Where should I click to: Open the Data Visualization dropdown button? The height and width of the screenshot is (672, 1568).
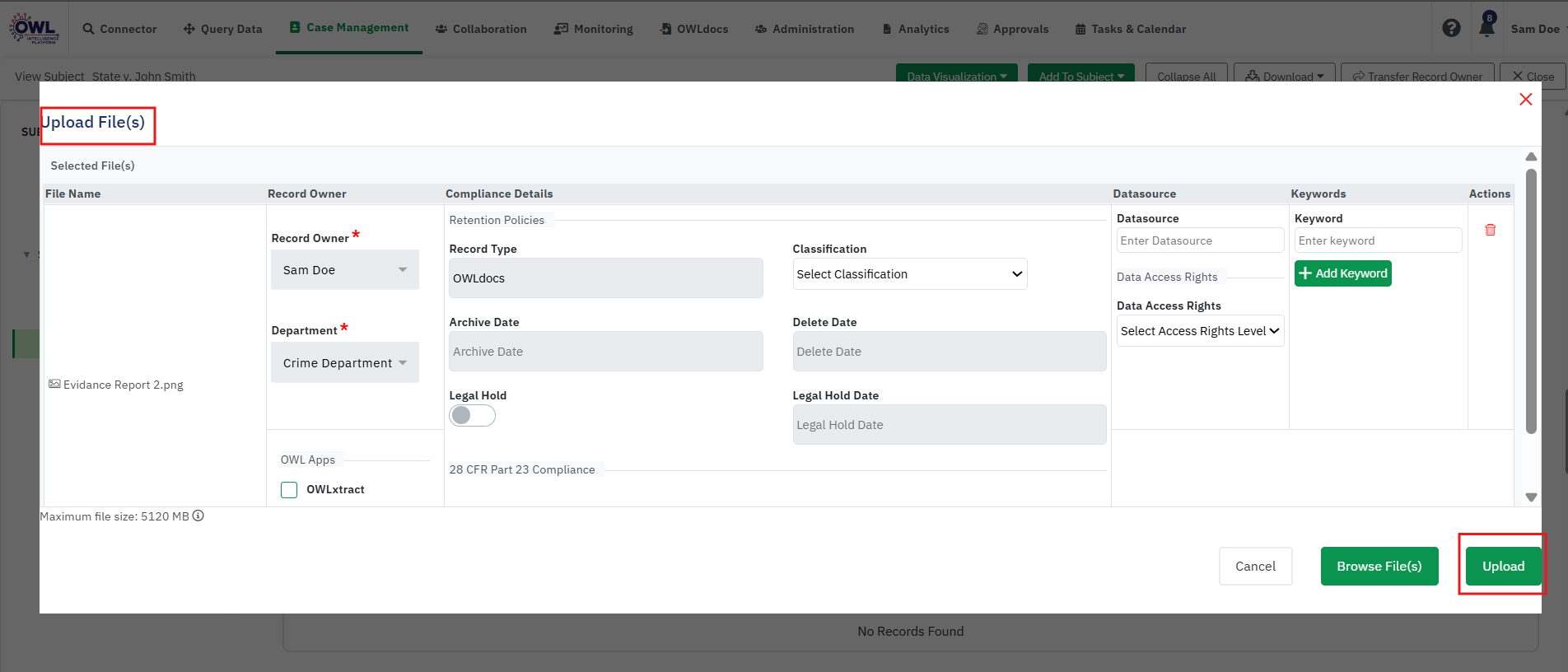[x=957, y=75]
